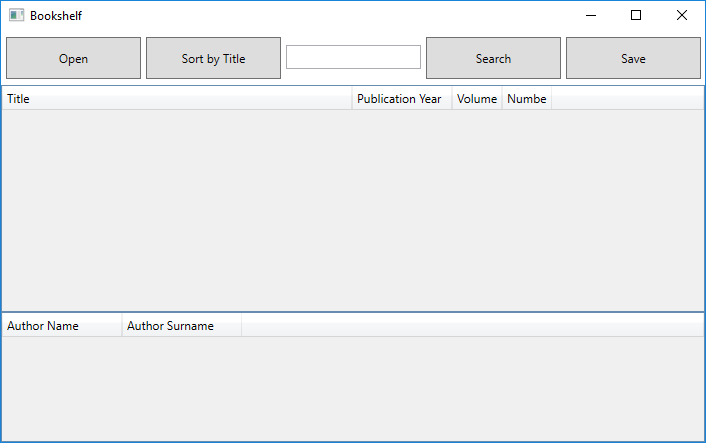Select the Author Surname column header
This screenshot has height=443, width=706.
point(182,325)
